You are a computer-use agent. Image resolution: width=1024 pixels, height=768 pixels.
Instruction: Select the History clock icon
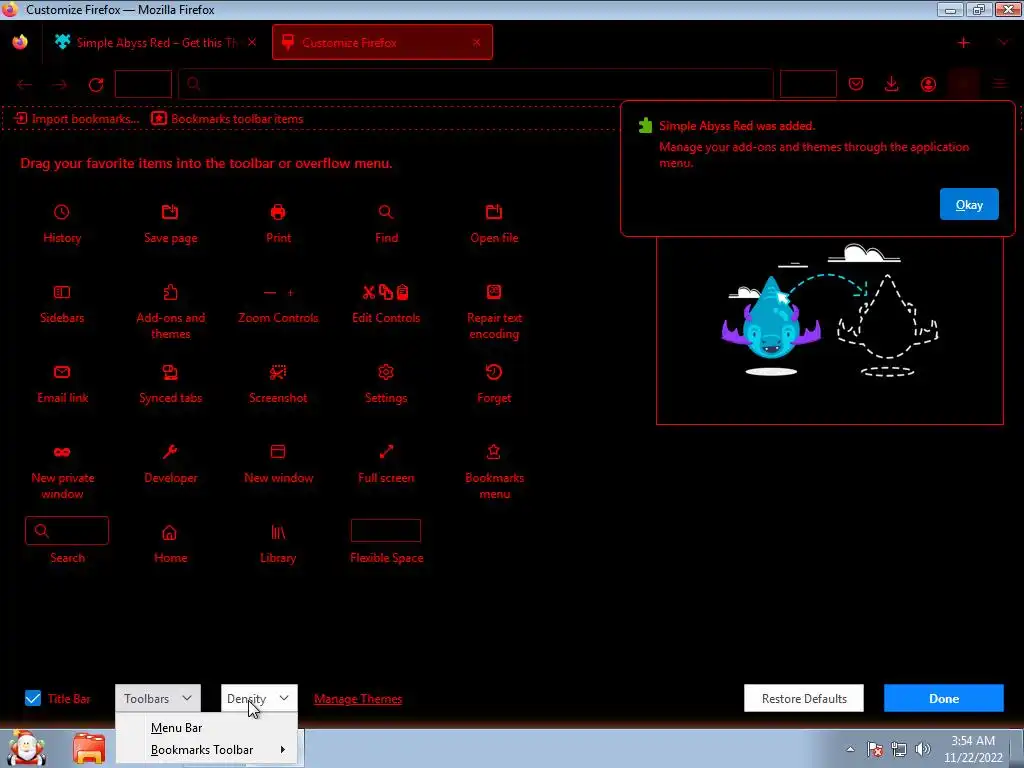pos(61,212)
